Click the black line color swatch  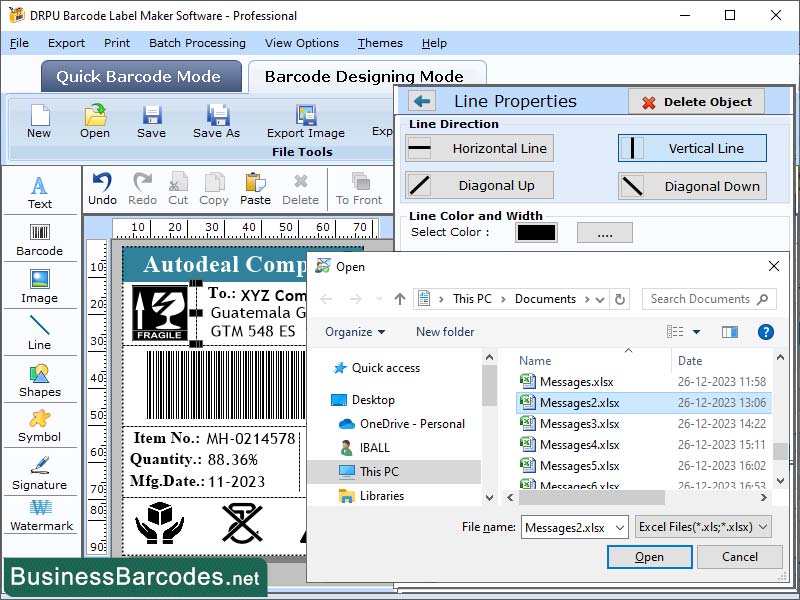point(536,231)
